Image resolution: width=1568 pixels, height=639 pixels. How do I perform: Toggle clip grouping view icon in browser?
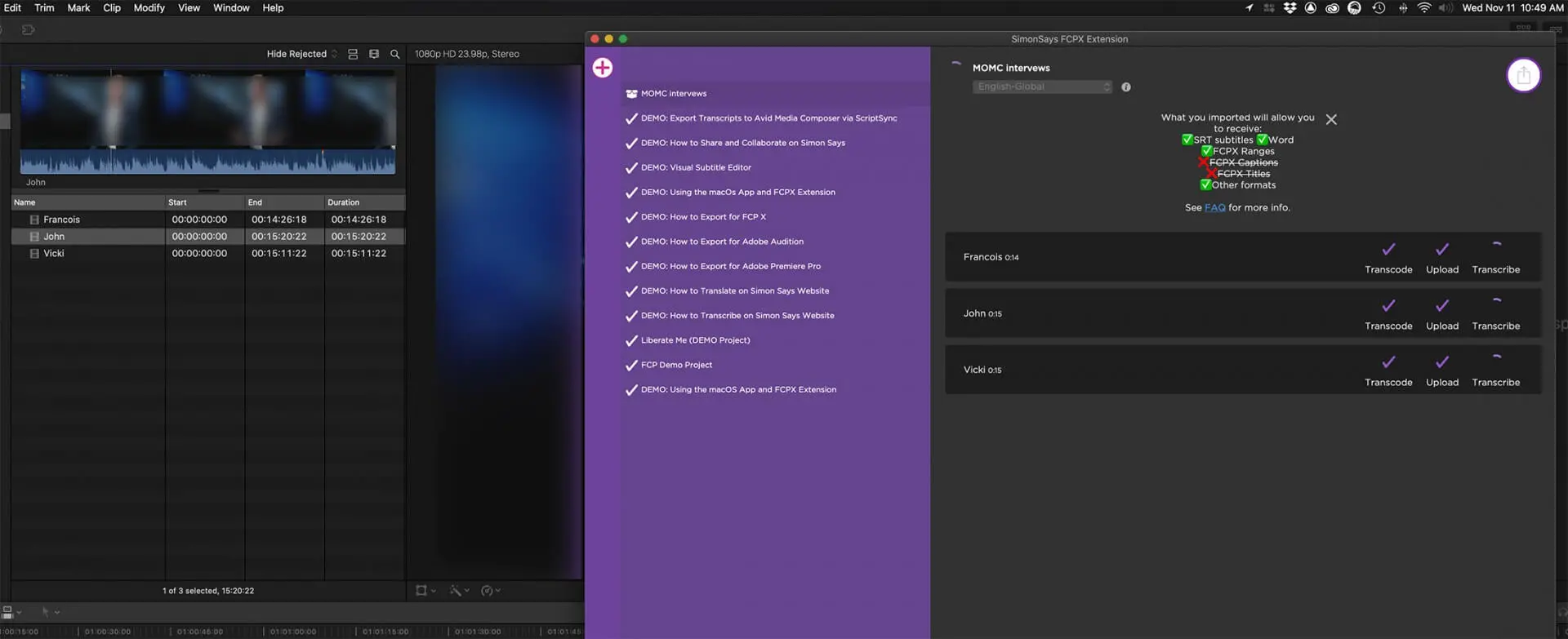(353, 54)
